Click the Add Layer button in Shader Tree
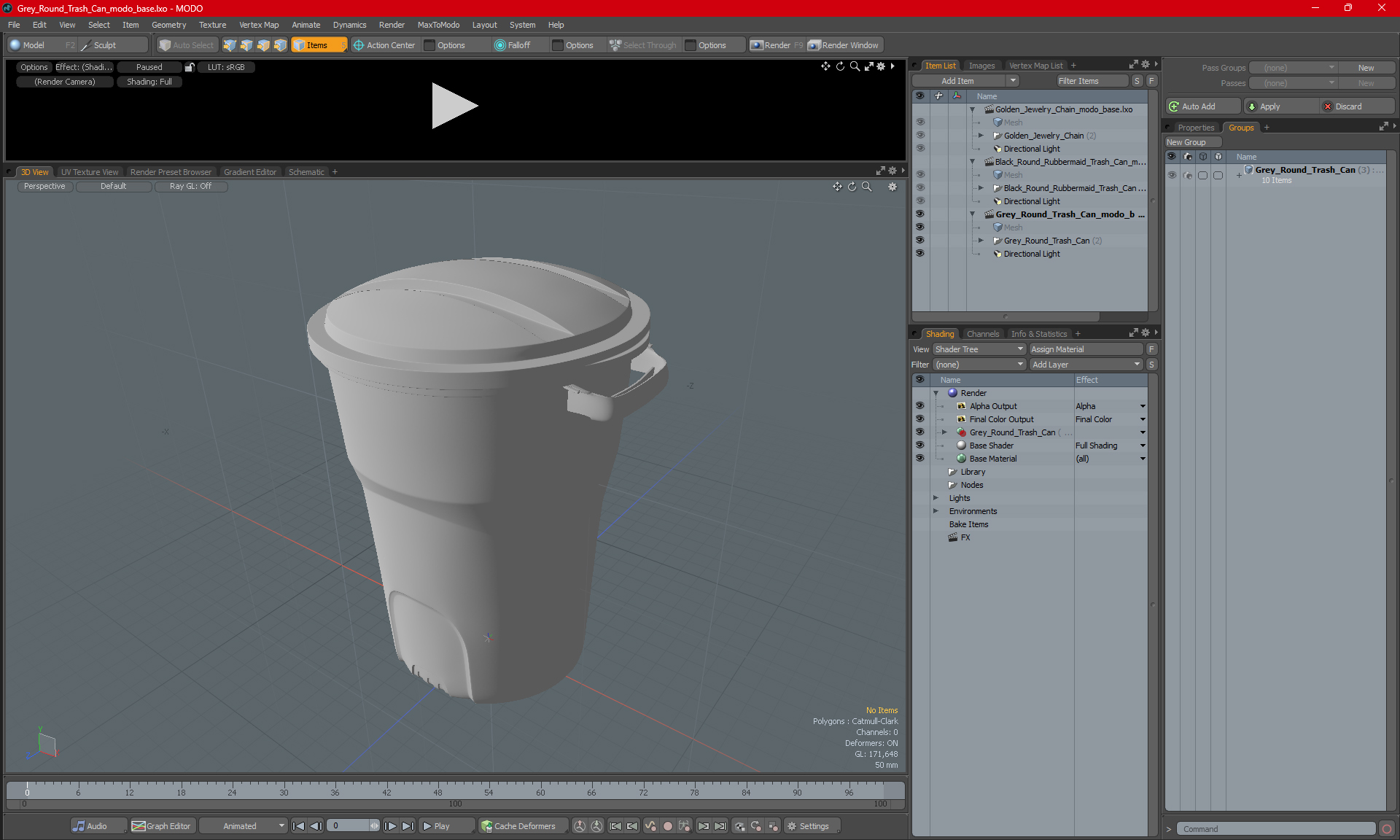The width and height of the screenshot is (1400, 840). click(1083, 363)
